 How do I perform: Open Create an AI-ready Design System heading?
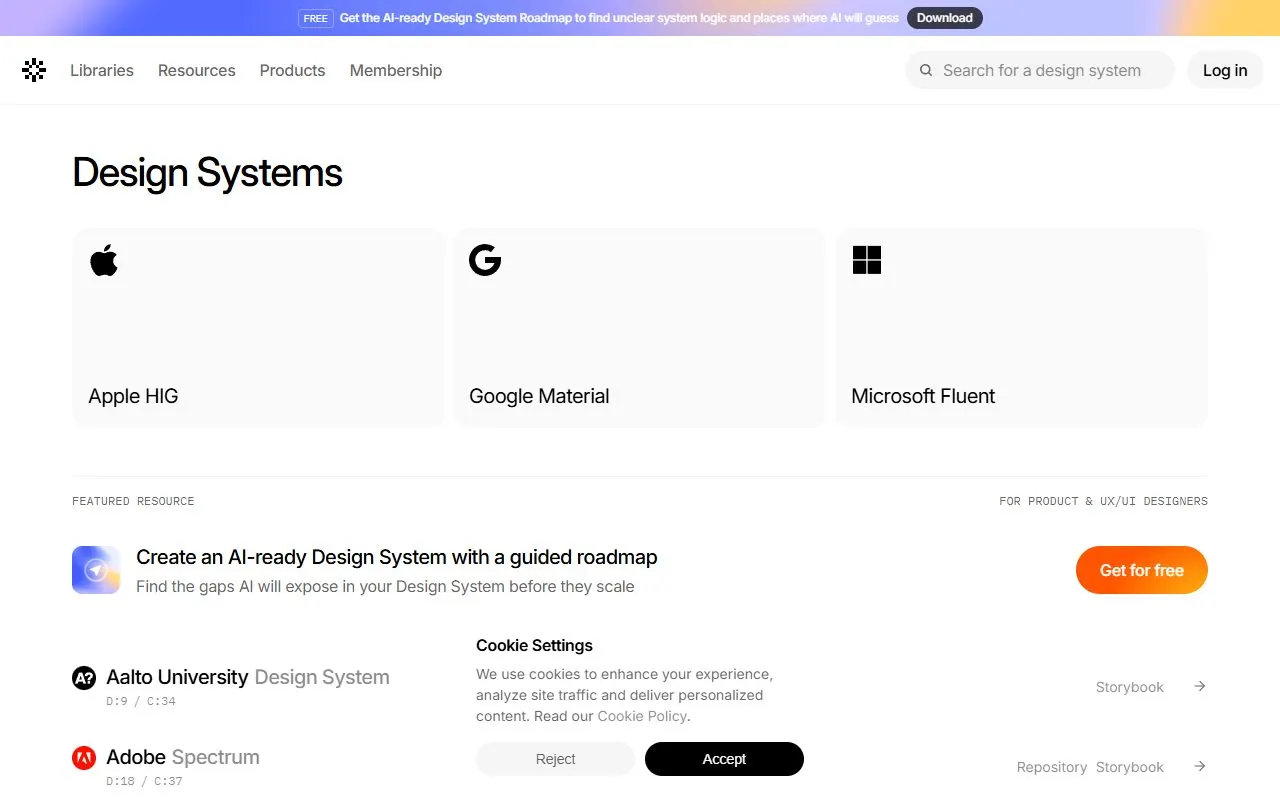click(x=397, y=557)
